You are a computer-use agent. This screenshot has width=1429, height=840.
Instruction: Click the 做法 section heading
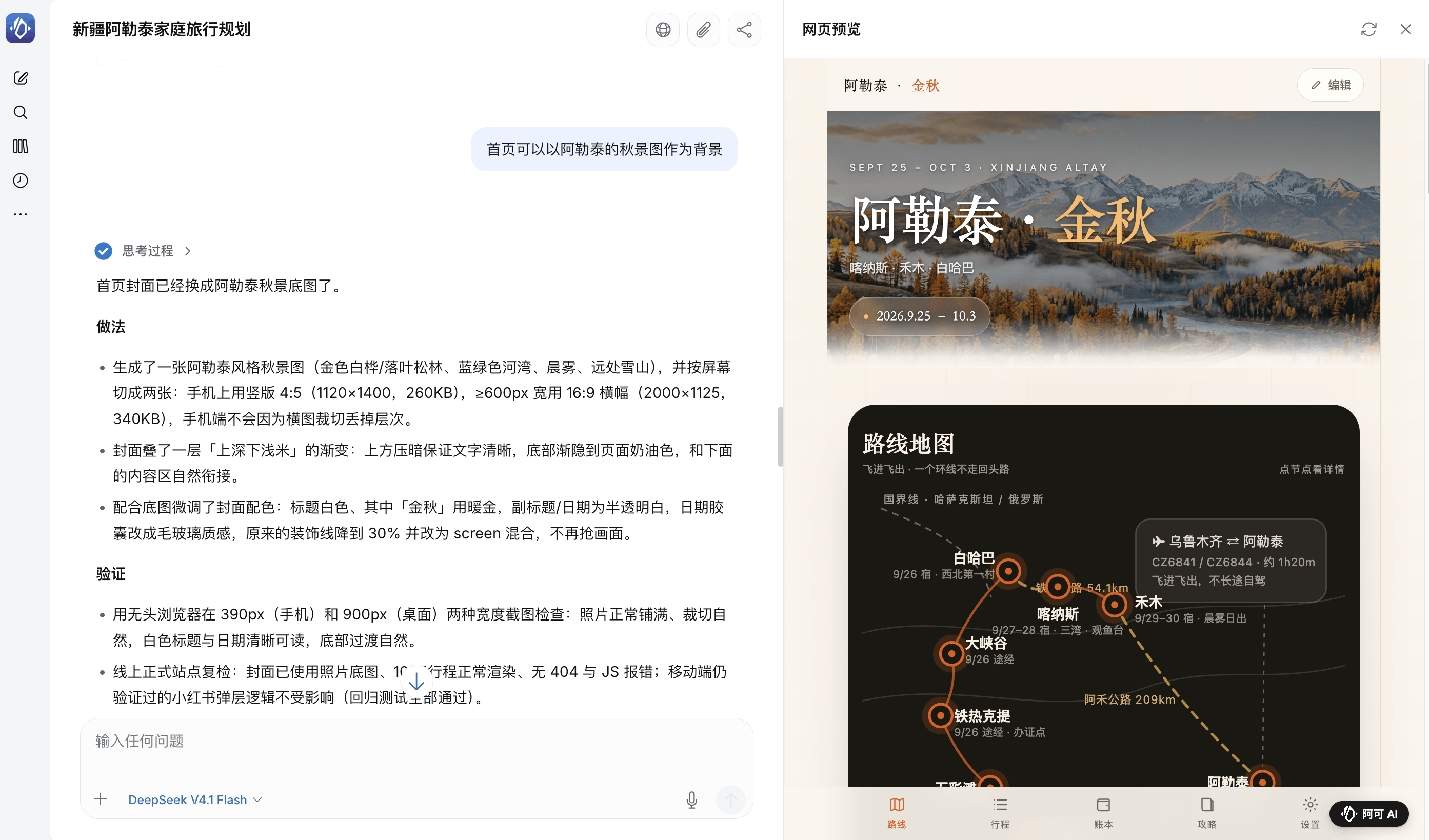tap(111, 327)
